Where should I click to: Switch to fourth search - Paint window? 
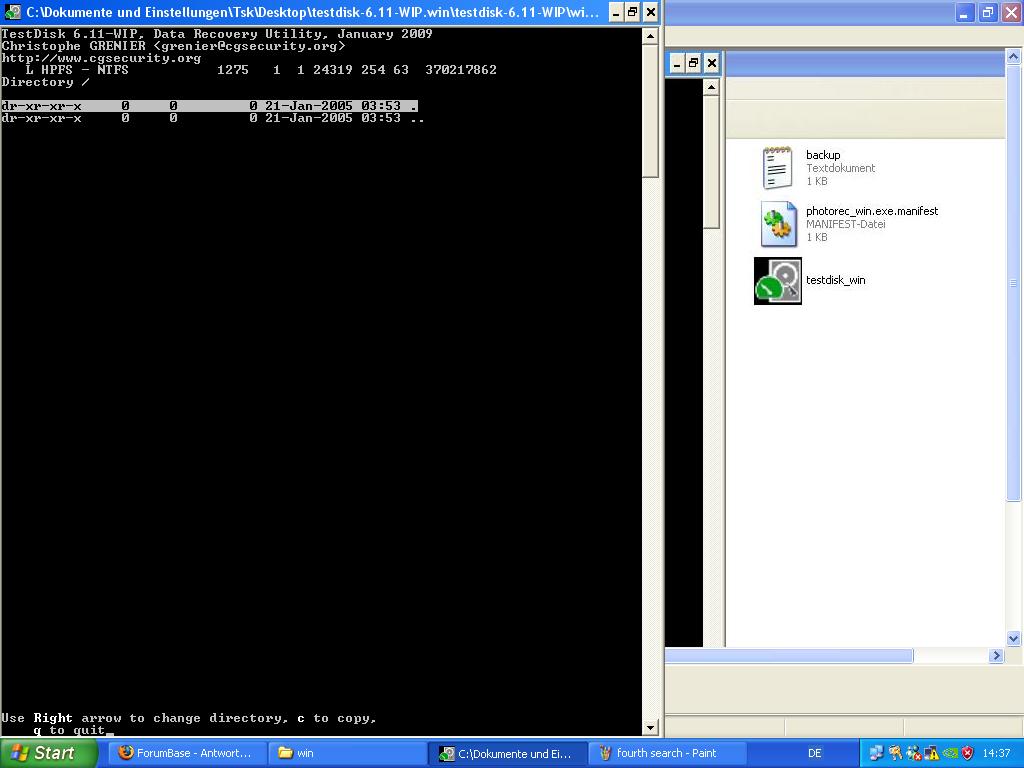[x=667, y=753]
